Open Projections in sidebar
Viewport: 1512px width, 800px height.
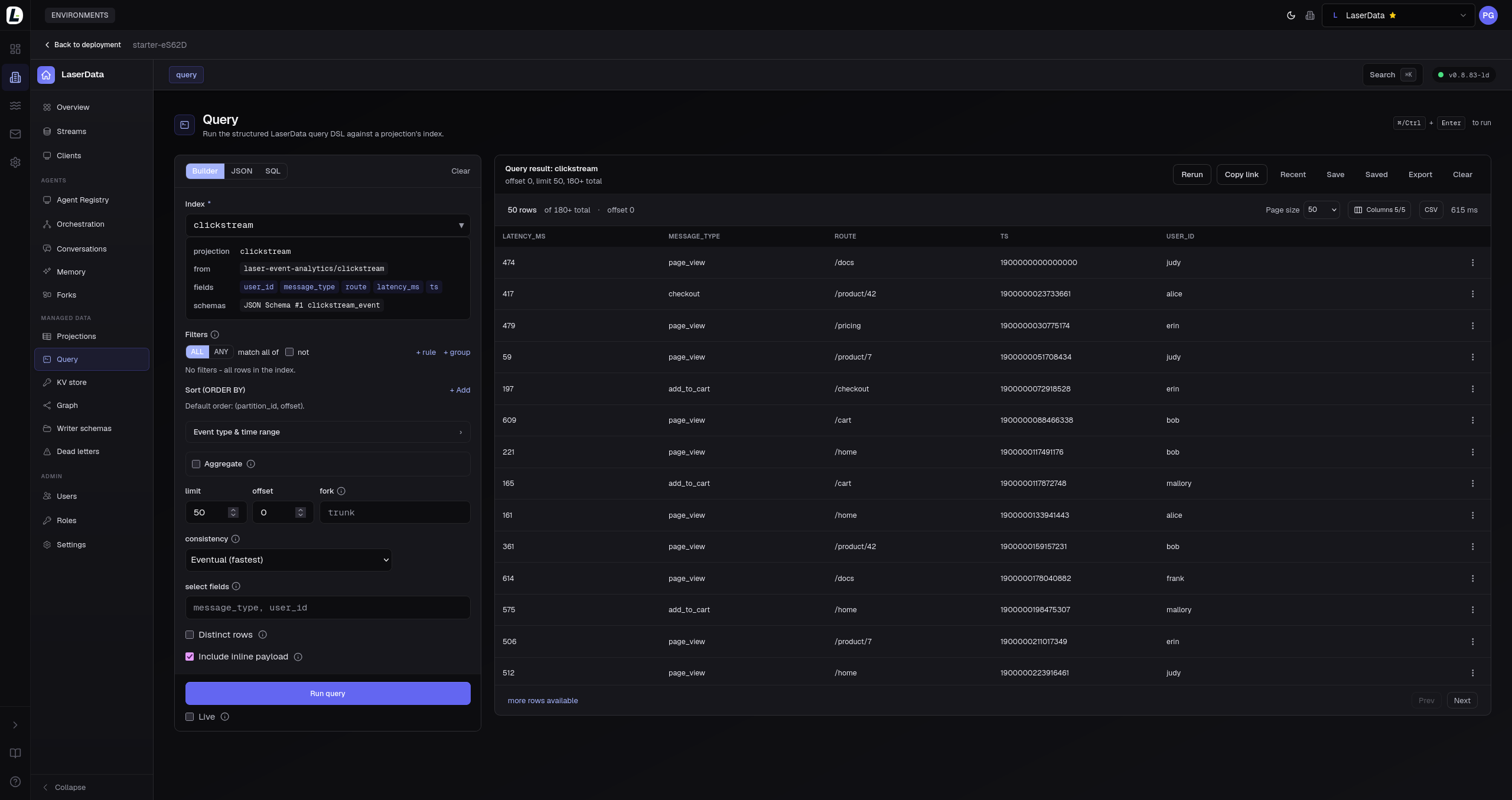(92, 337)
